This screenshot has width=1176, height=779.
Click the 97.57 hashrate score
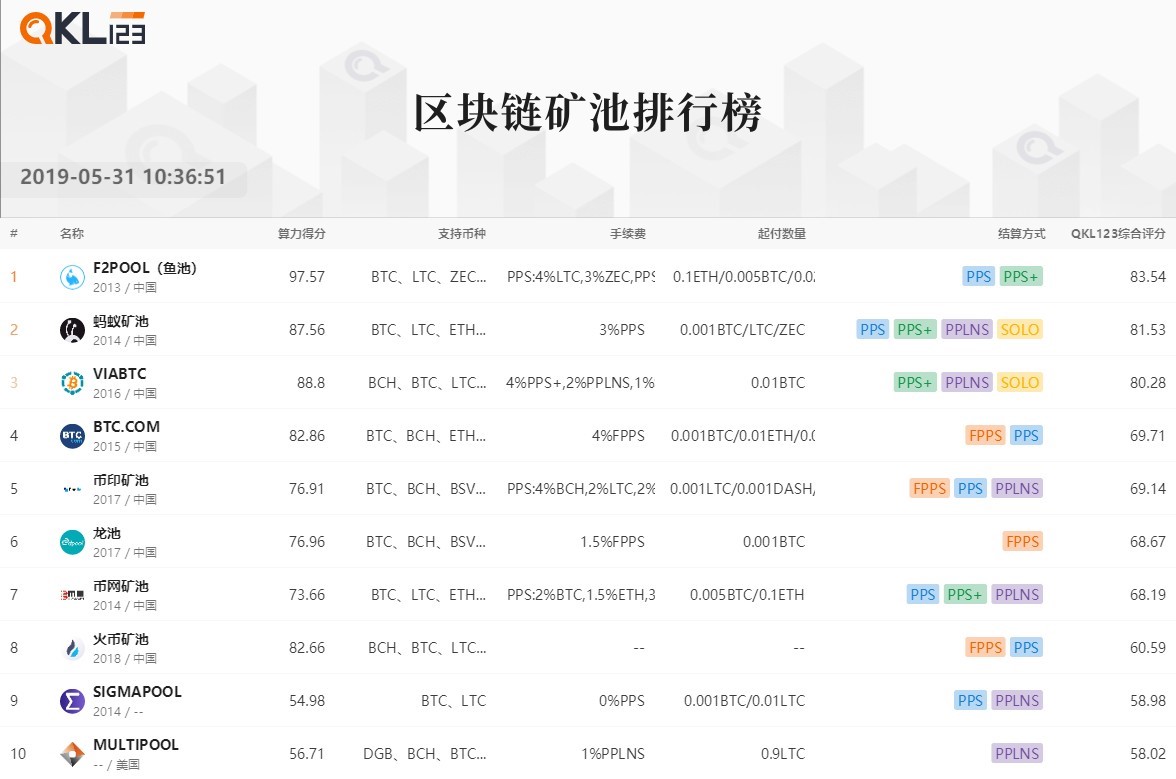(x=307, y=277)
